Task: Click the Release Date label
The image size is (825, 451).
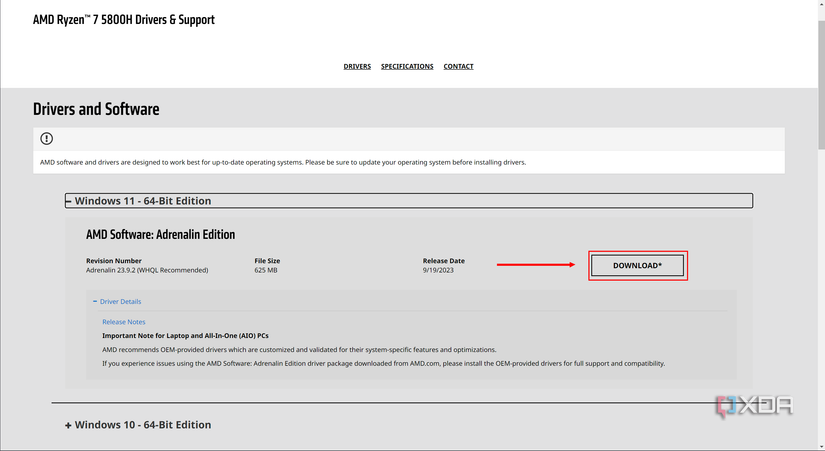Action: 444,260
